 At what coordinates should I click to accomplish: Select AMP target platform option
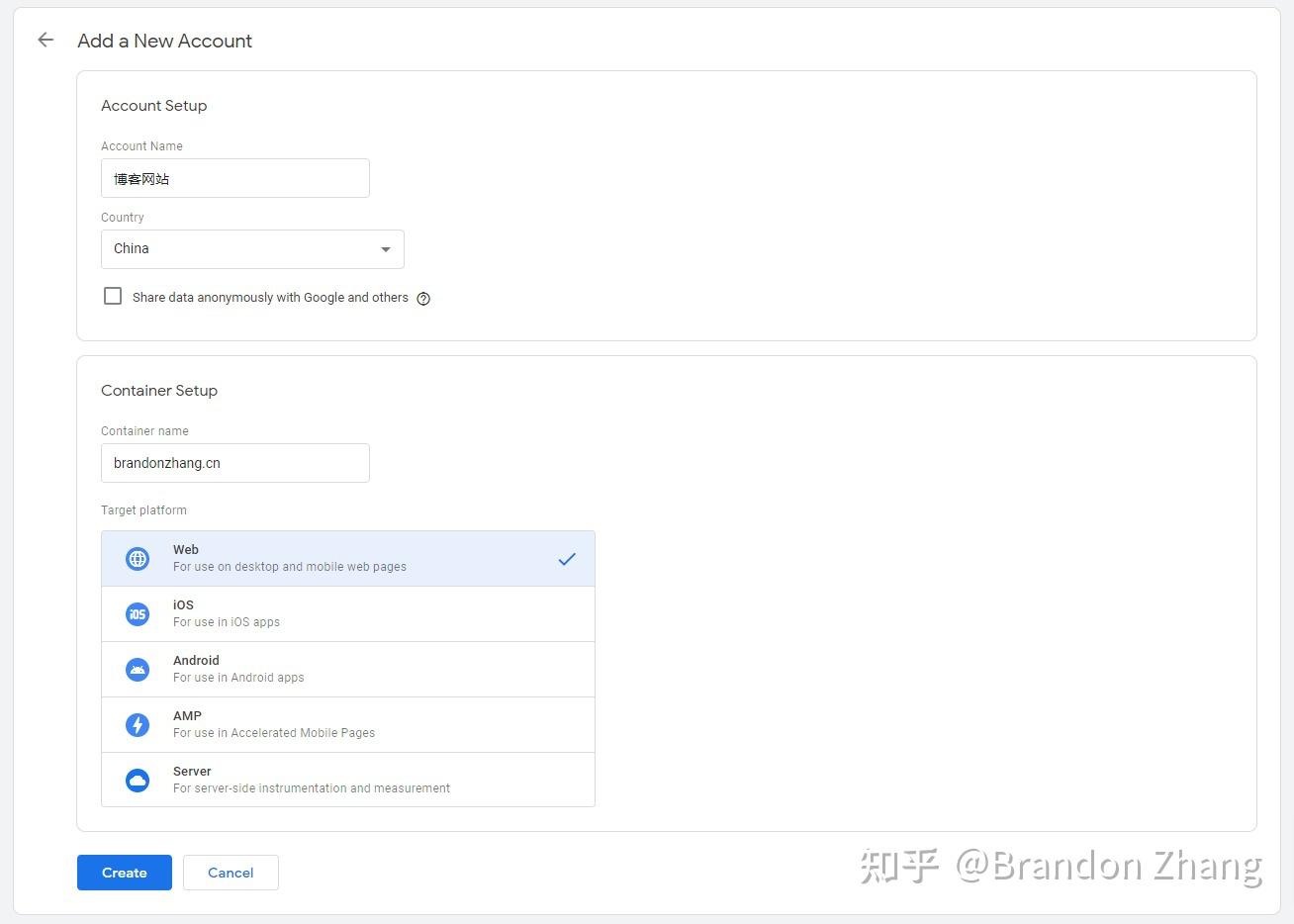point(348,725)
